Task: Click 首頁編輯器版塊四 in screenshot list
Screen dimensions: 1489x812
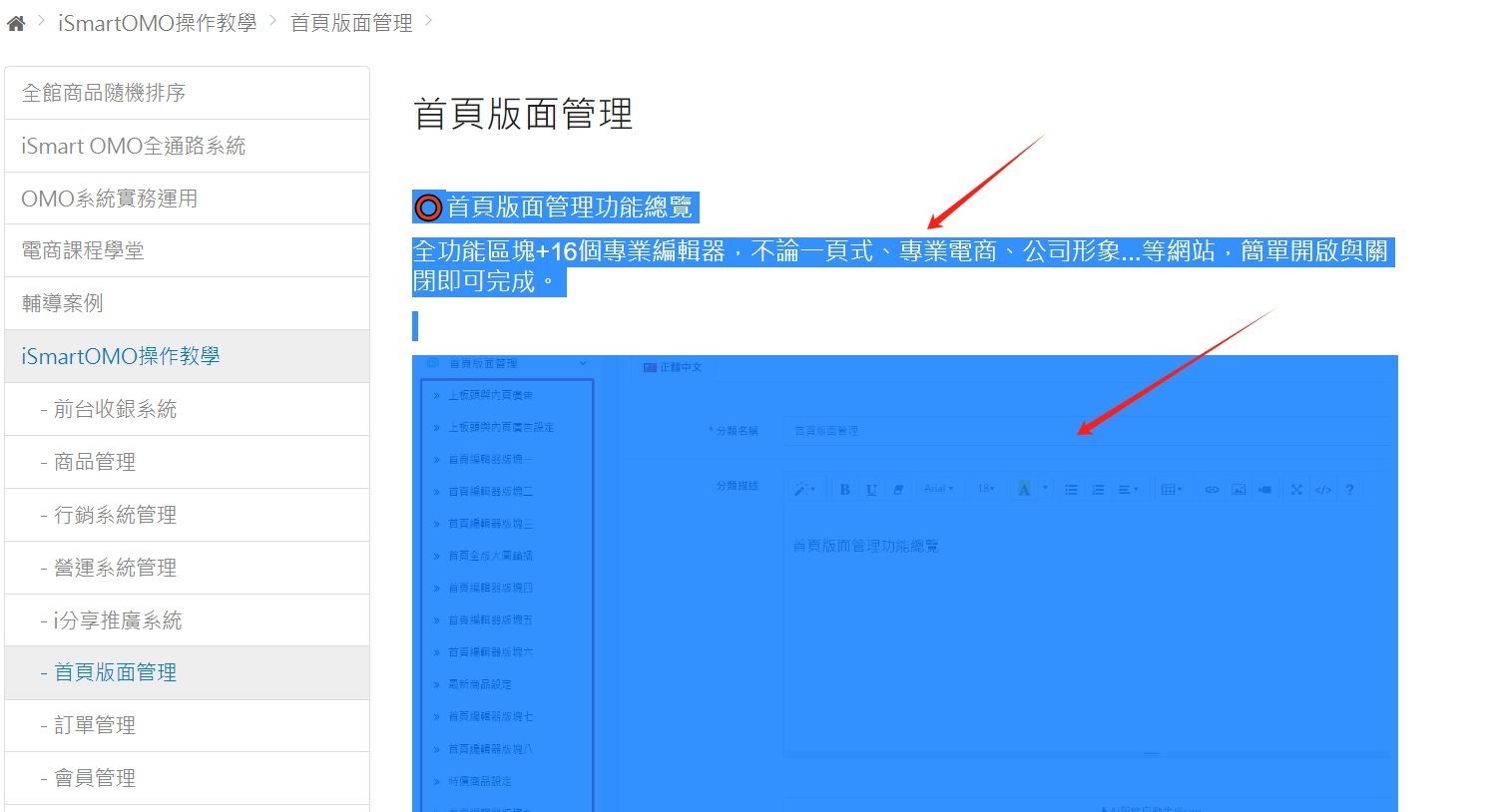Action: pyautogui.click(x=490, y=588)
